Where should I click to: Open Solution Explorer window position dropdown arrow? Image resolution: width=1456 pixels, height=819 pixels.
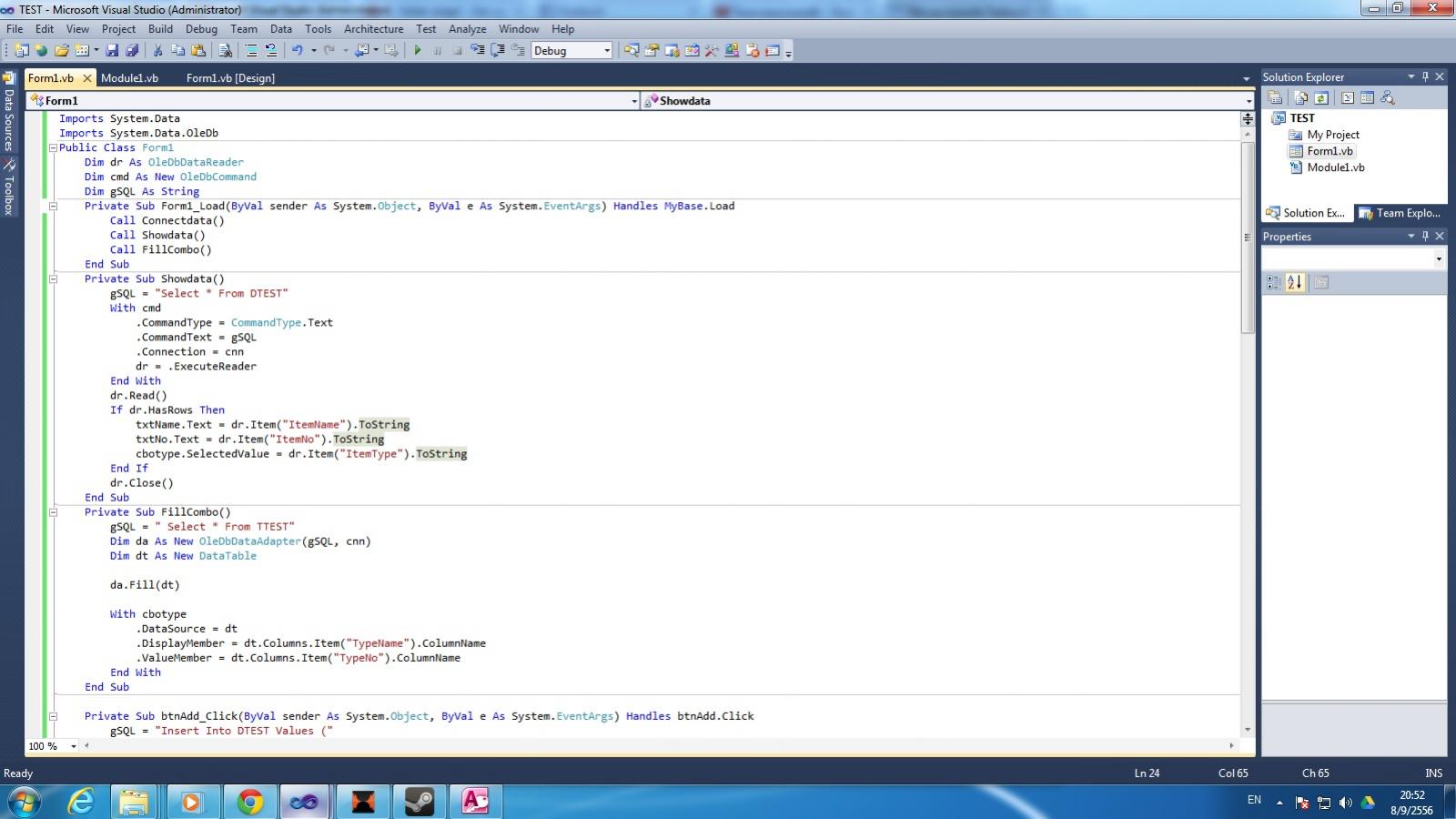pyautogui.click(x=1411, y=77)
